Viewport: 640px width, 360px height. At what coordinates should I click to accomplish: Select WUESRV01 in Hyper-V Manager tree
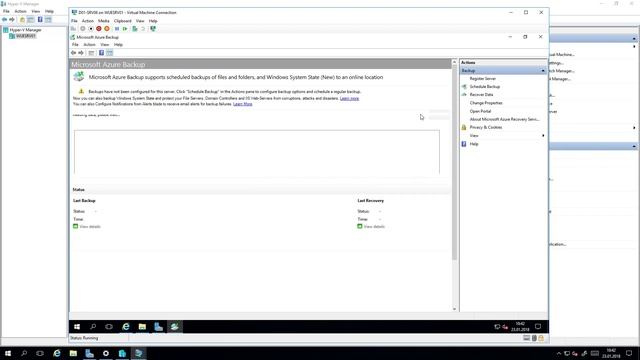coord(25,36)
